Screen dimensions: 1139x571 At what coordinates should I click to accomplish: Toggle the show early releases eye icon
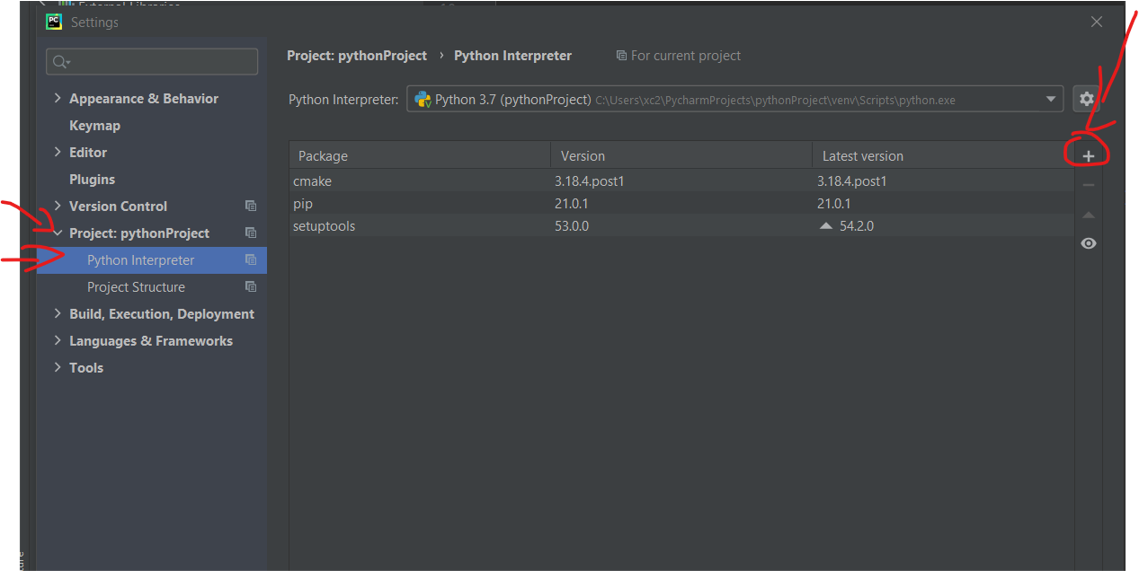pyautogui.click(x=1088, y=243)
